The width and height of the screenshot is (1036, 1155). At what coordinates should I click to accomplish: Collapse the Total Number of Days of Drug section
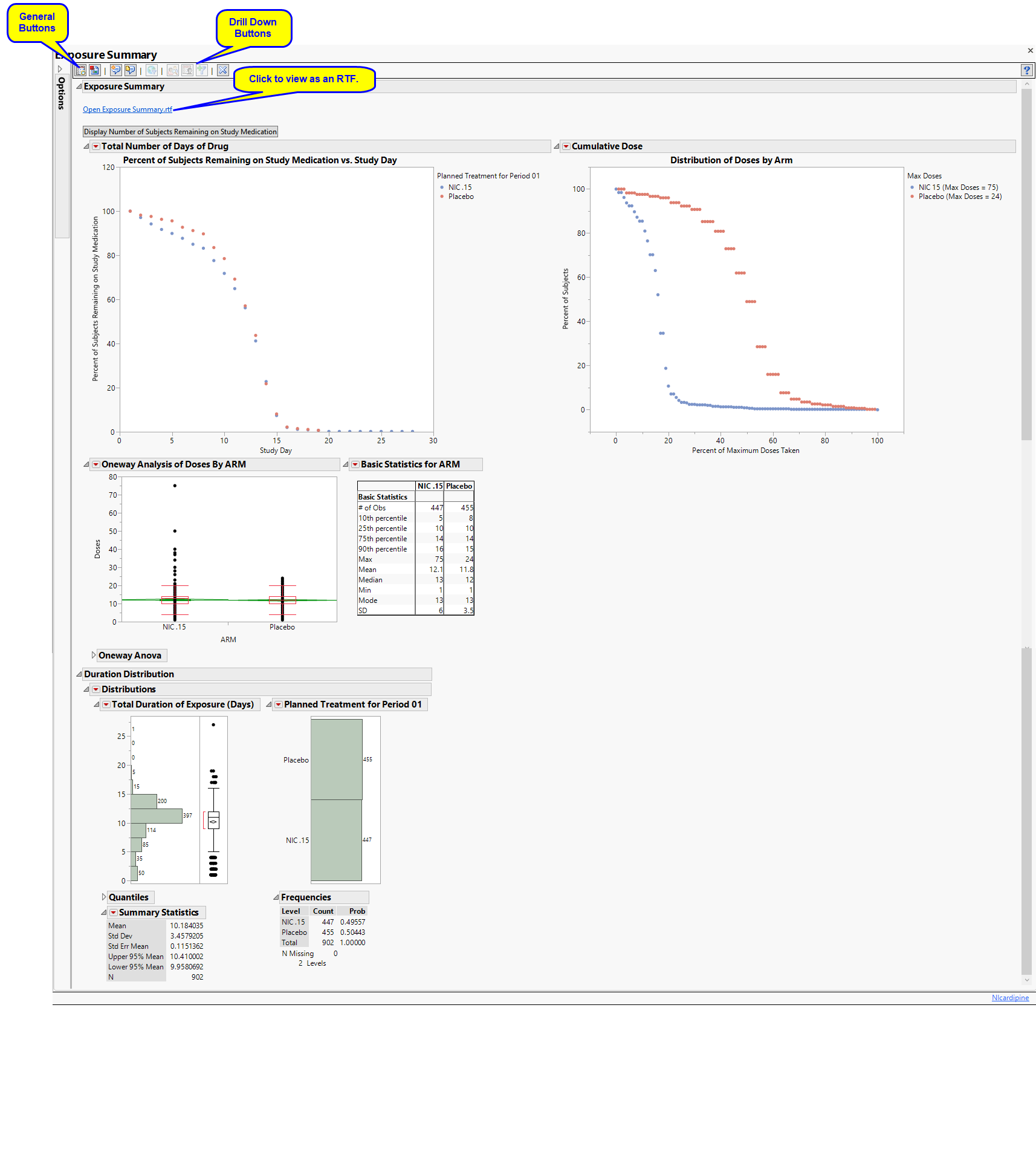tap(86, 146)
